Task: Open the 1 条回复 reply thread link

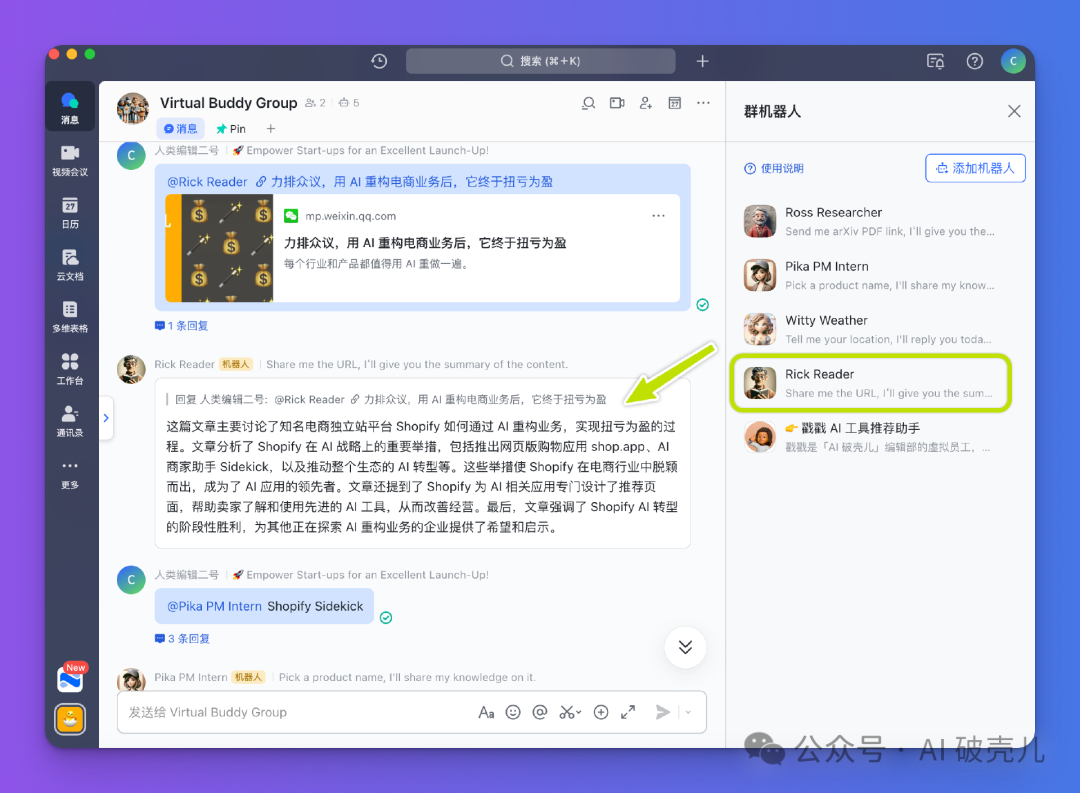Action: [182, 326]
